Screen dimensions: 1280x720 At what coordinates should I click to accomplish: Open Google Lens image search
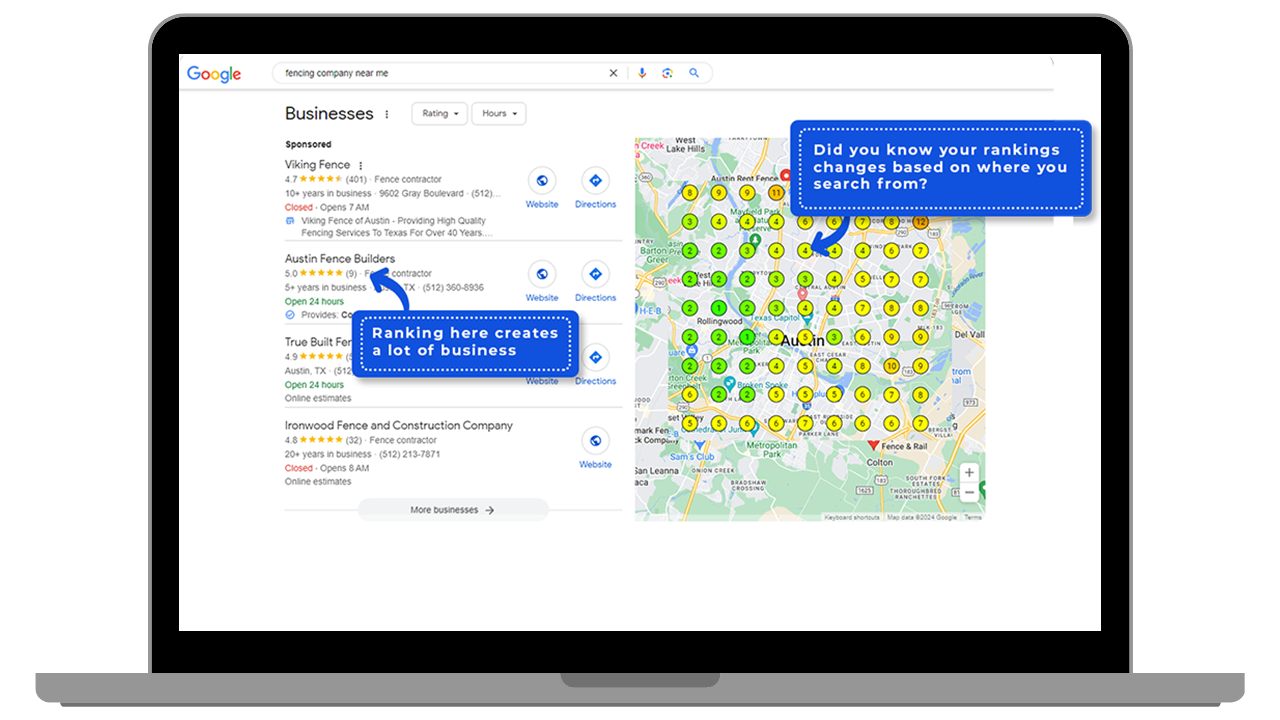667,73
